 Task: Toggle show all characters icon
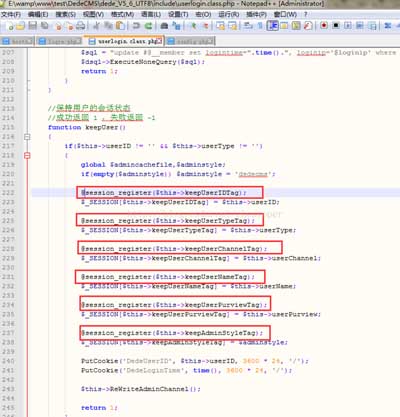click(260, 26)
